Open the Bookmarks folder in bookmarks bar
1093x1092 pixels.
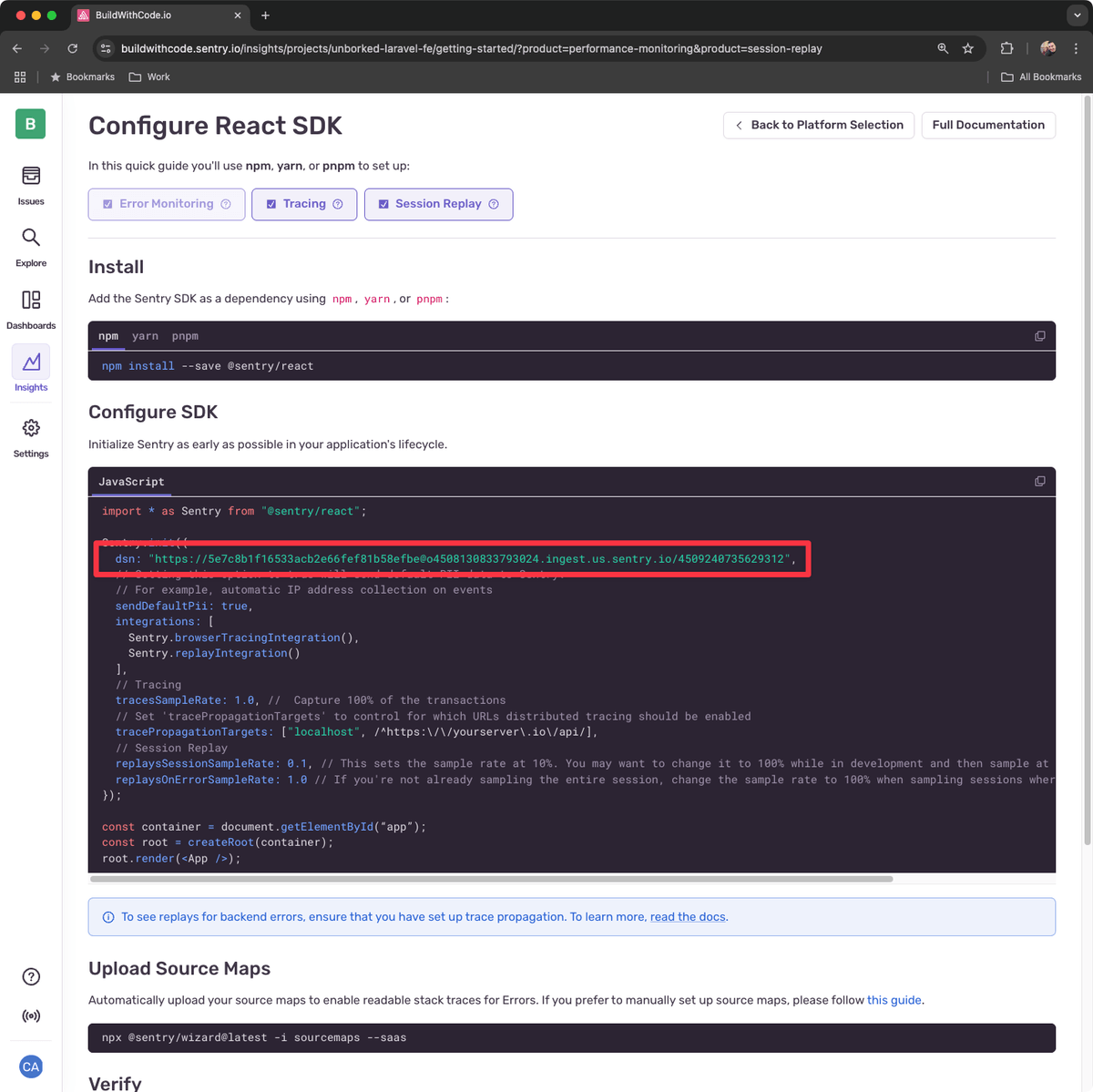(x=82, y=77)
